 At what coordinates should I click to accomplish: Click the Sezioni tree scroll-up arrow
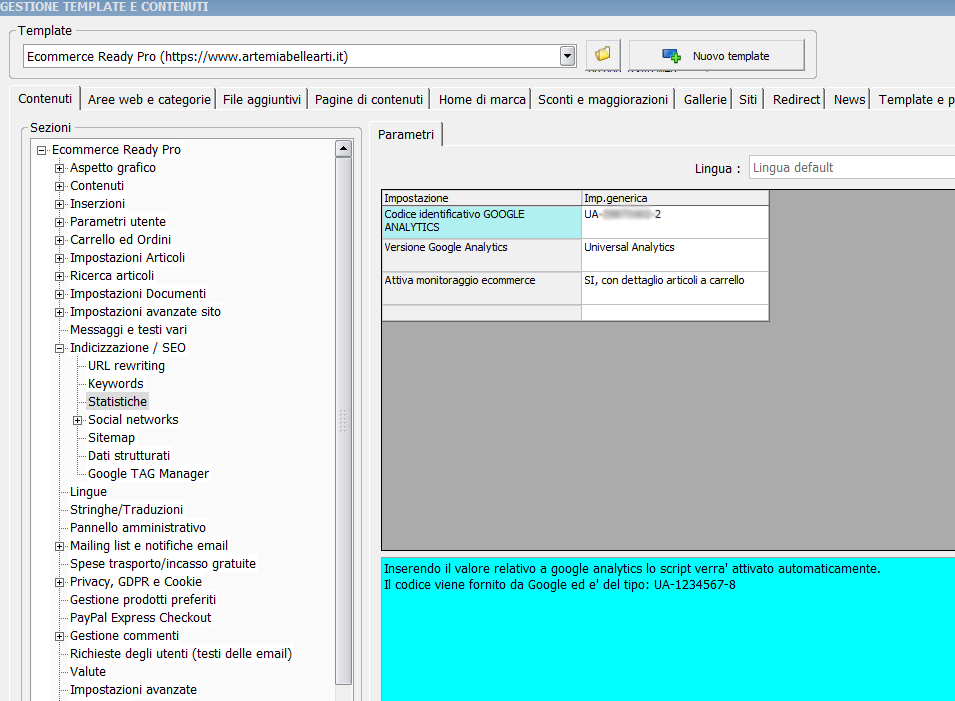[x=344, y=149]
